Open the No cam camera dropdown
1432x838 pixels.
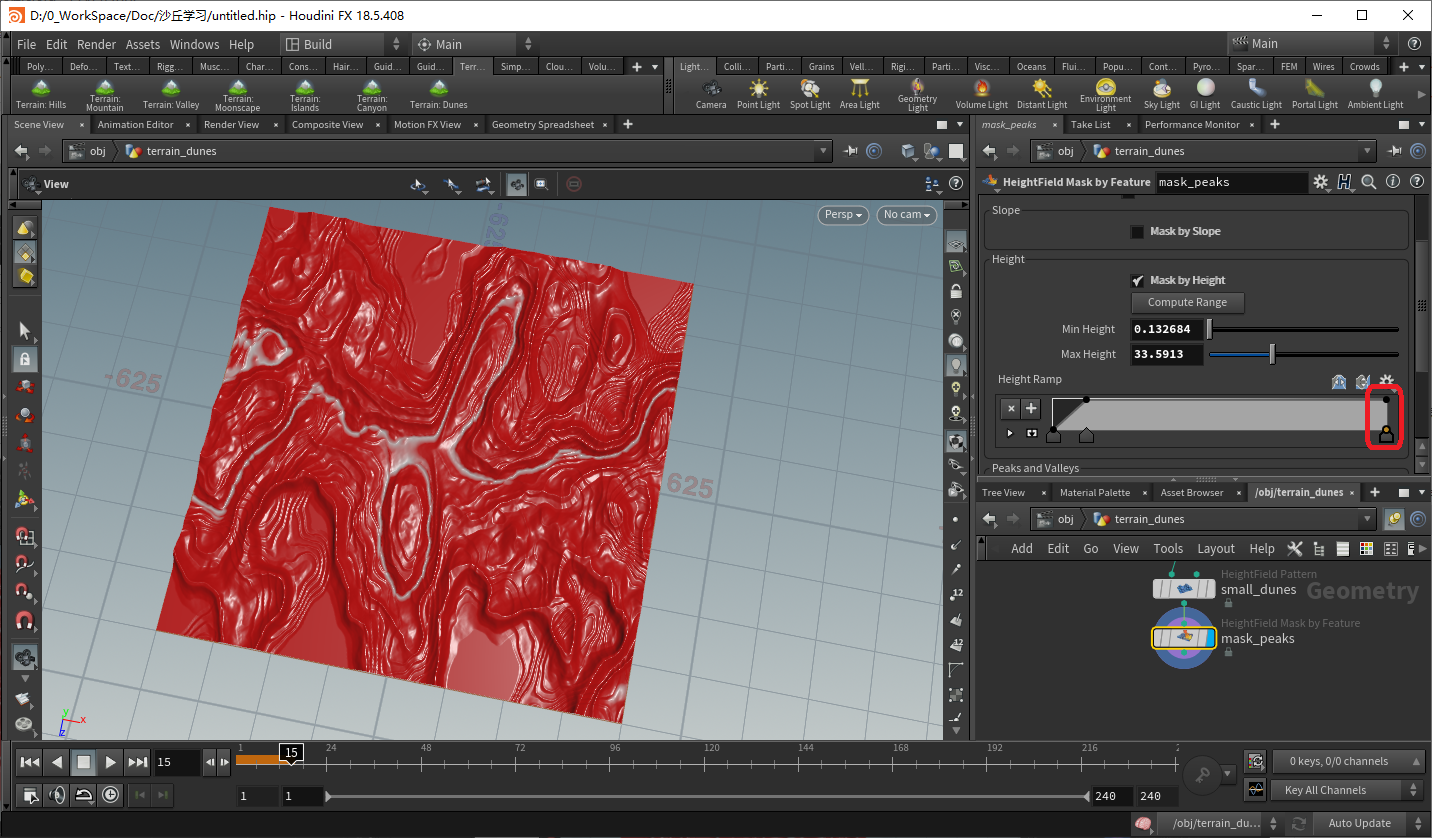click(907, 214)
